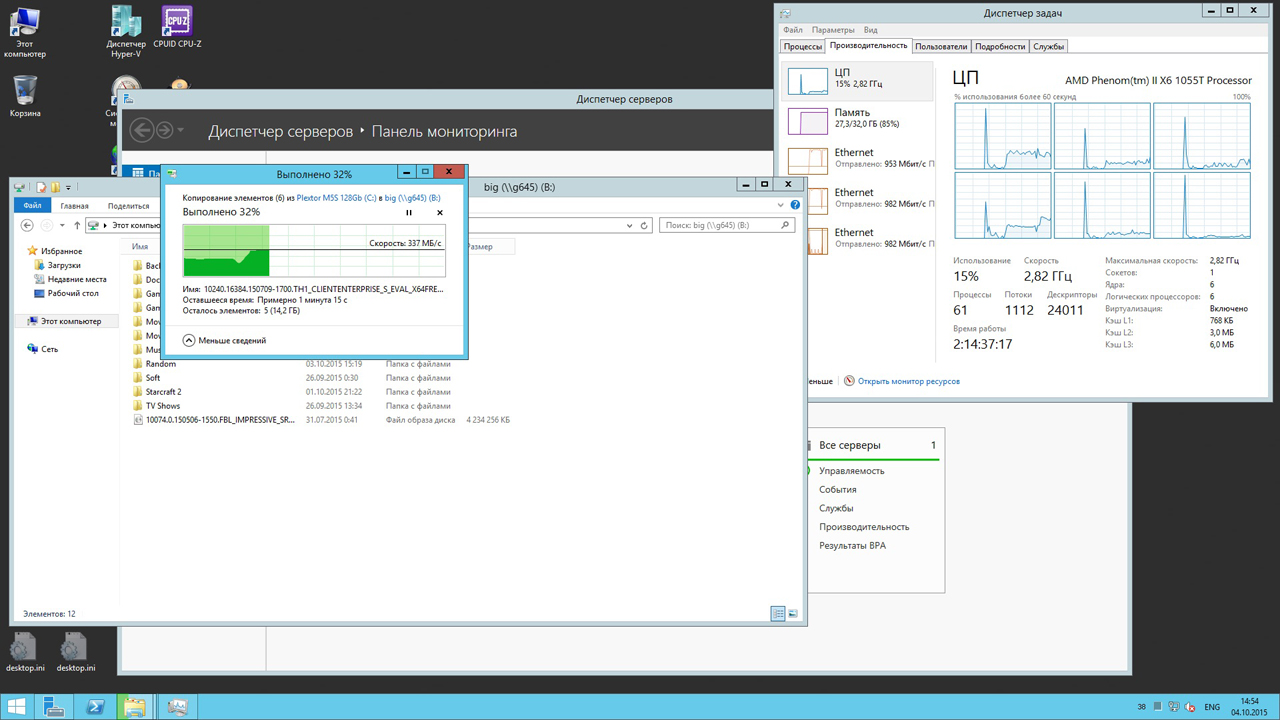Refresh the Explorer folder view
The image size is (1280, 720).
click(x=645, y=225)
